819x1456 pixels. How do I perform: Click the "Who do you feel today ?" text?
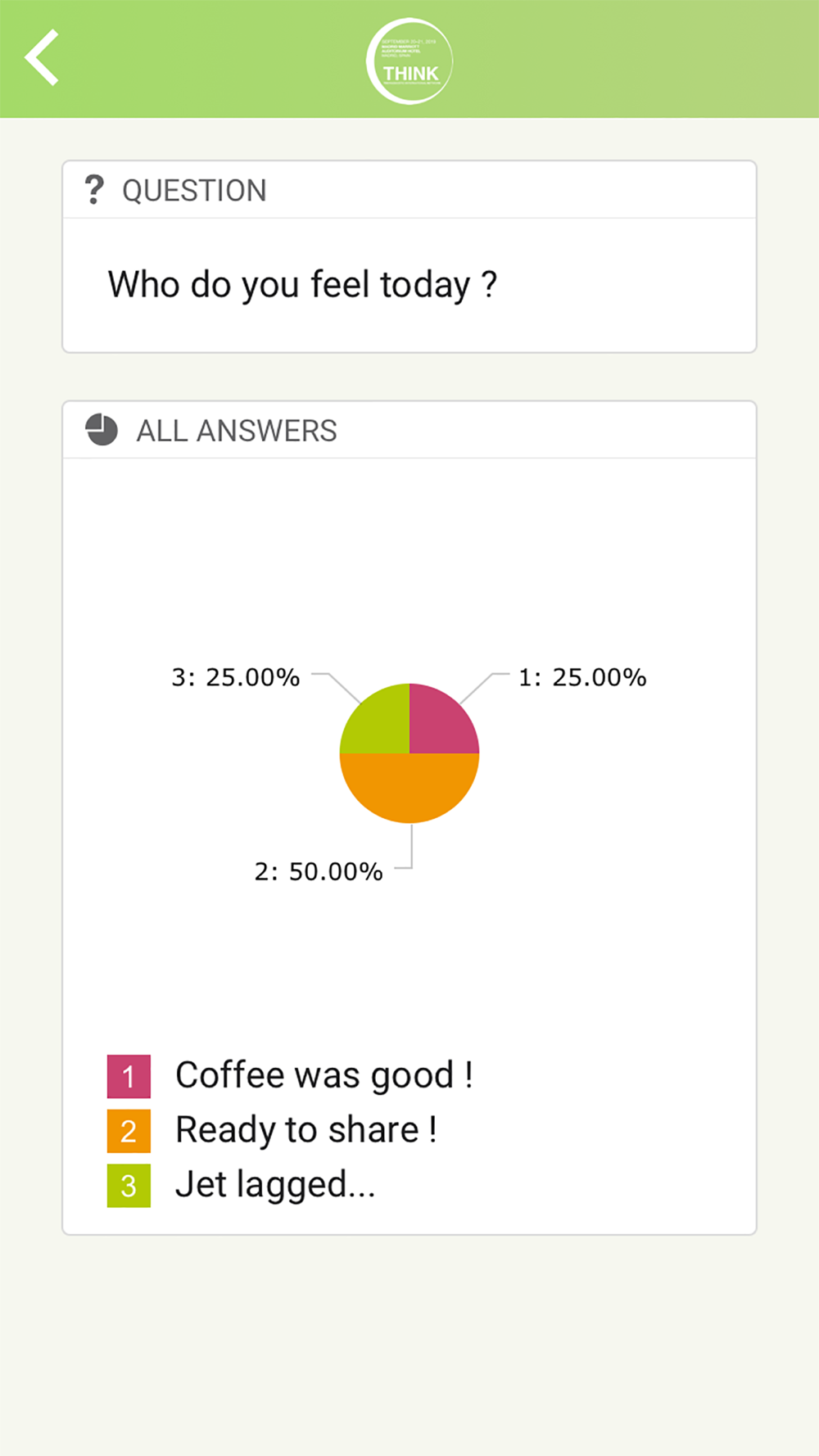tap(302, 285)
